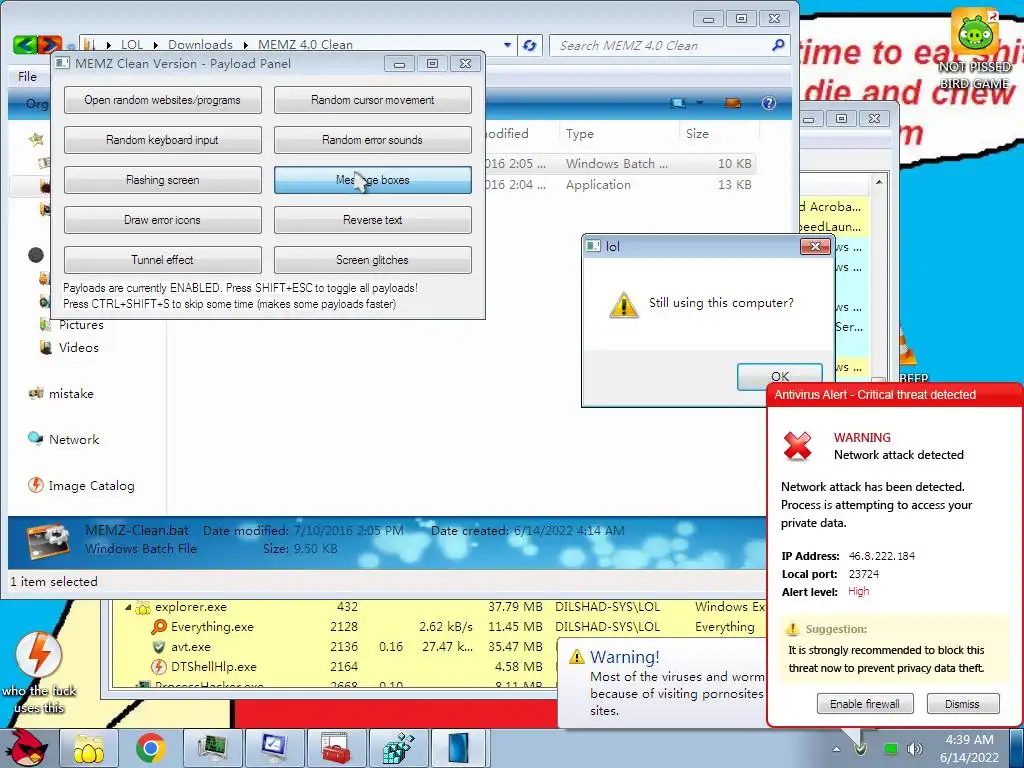Image resolution: width=1024 pixels, height=768 pixels.
Task: Click Downloads in the breadcrumb path
Action: point(200,44)
